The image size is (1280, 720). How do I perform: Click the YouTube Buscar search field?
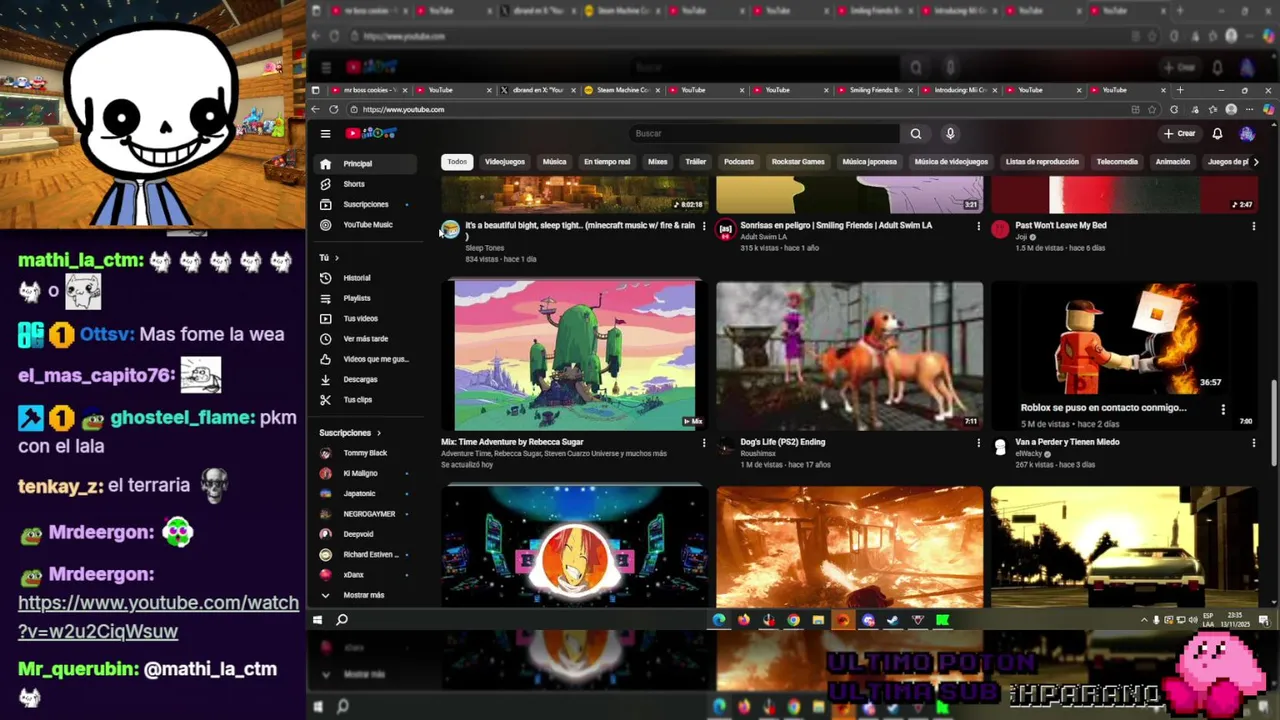(765, 134)
